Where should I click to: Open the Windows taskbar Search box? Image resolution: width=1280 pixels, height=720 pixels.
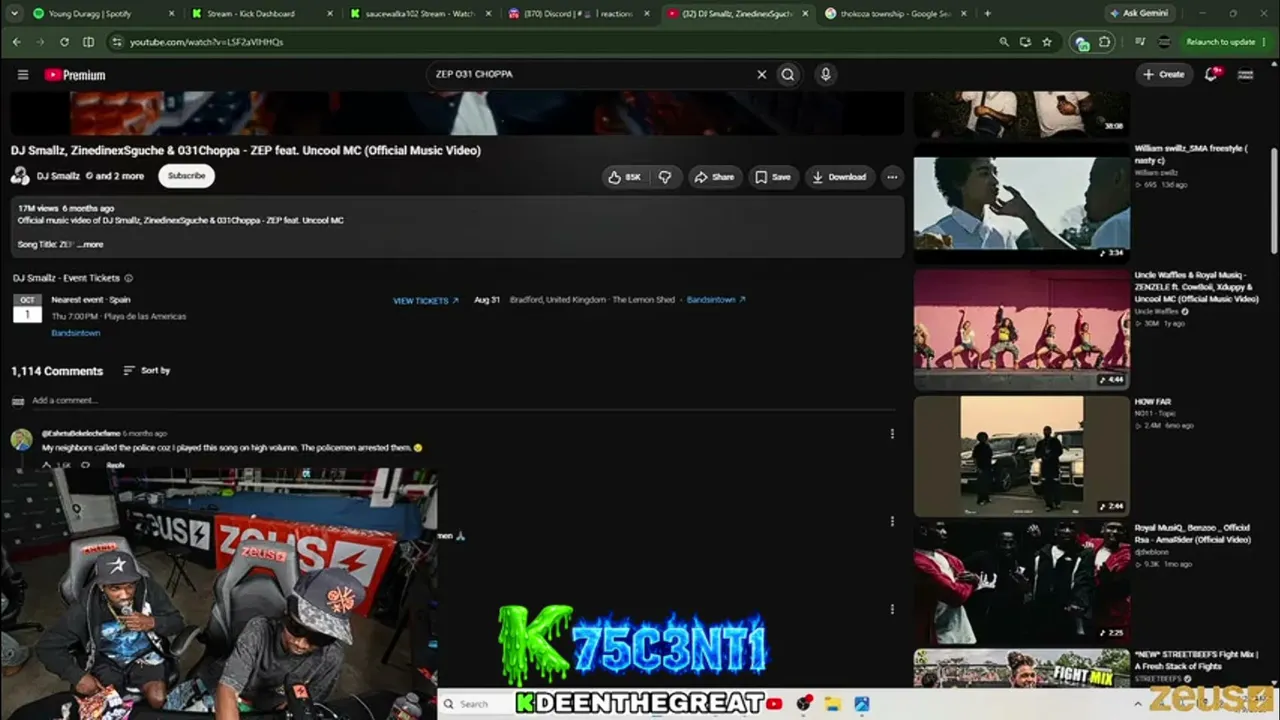[473, 704]
